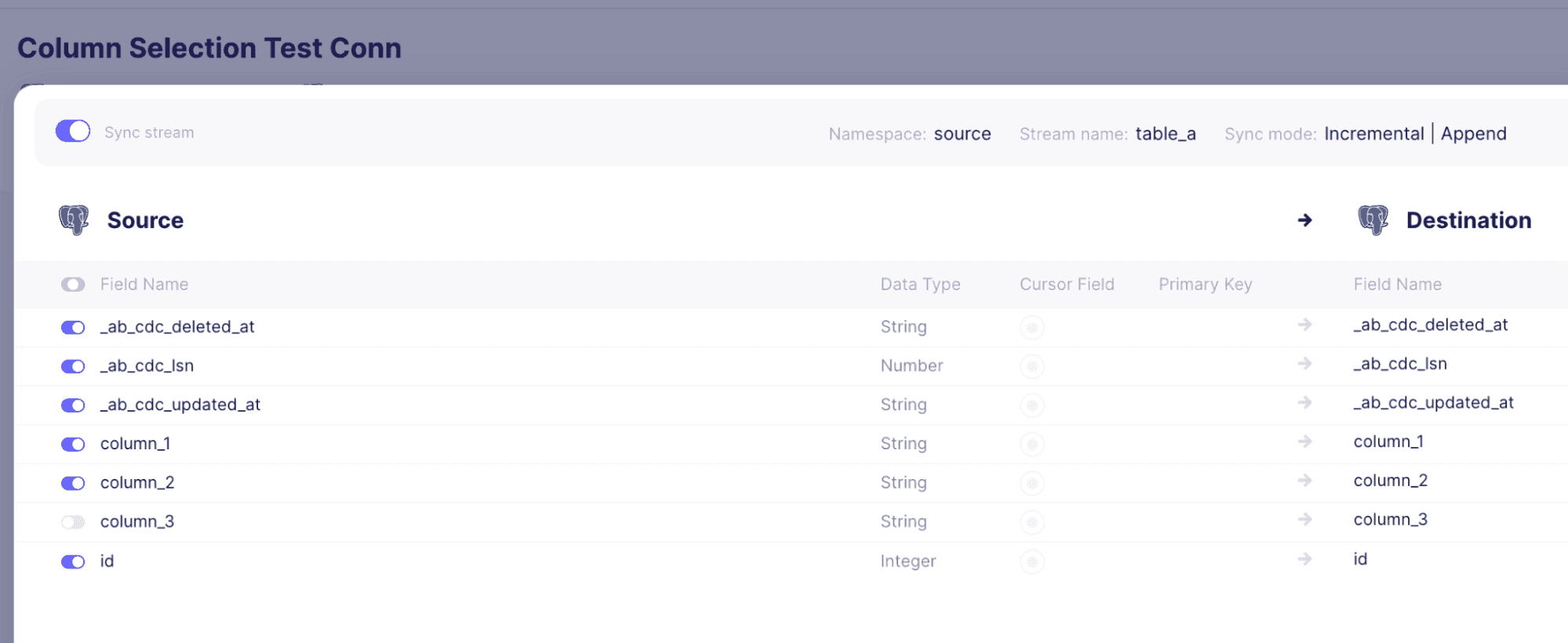Click the Source Postgres elephant icon
Viewport: 1568px width, 643px height.
coord(74,220)
